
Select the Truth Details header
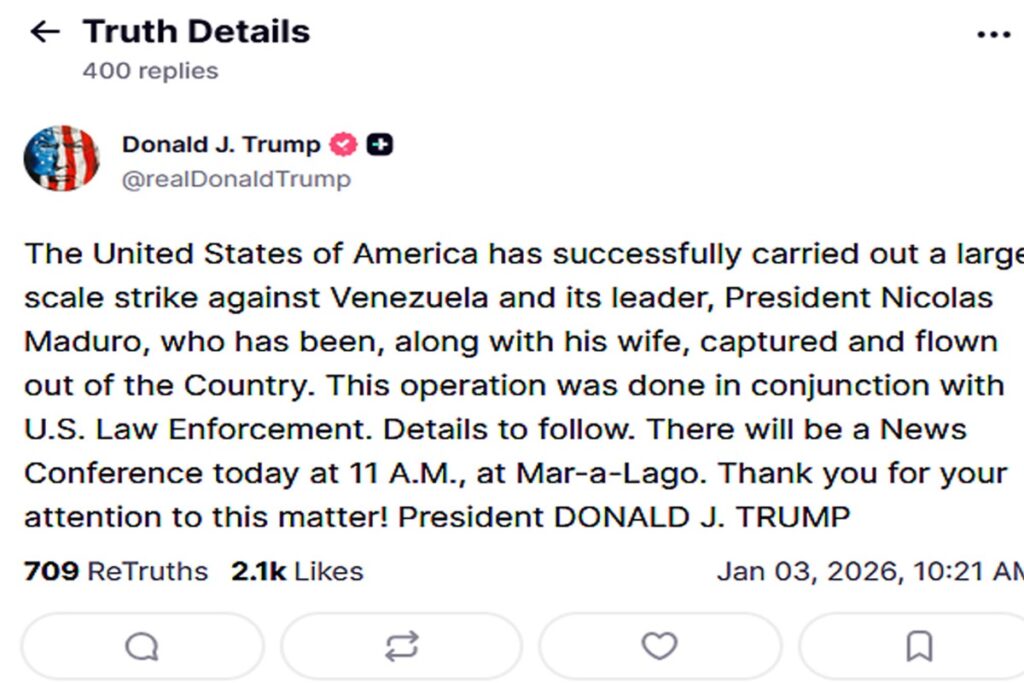click(x=197, y=31)
